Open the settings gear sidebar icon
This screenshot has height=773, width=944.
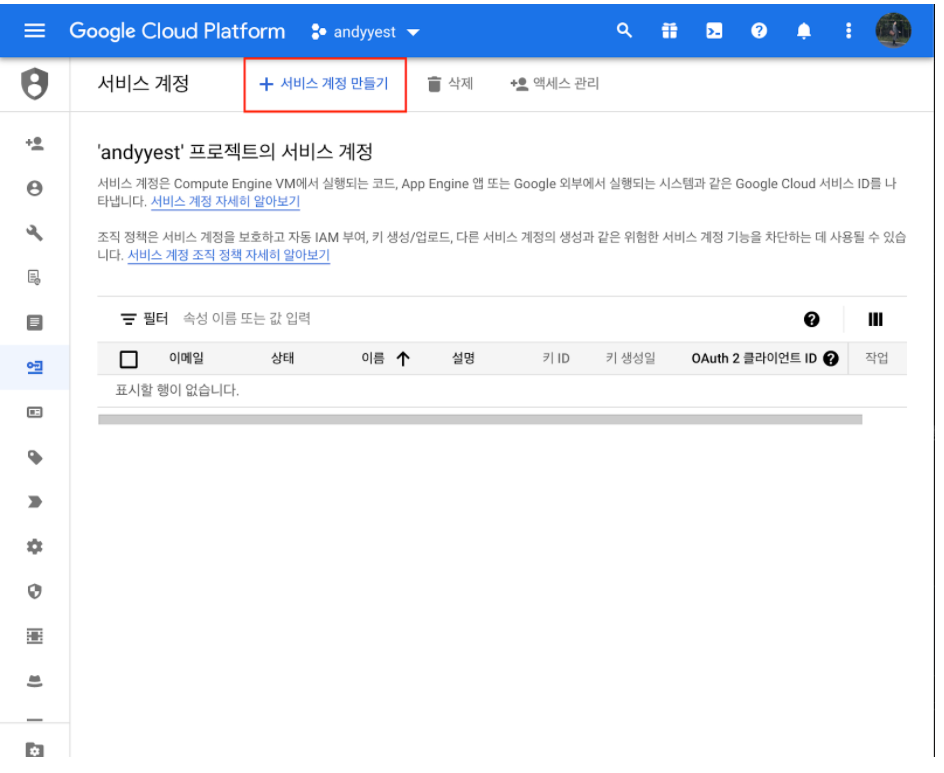pos(35,547)
